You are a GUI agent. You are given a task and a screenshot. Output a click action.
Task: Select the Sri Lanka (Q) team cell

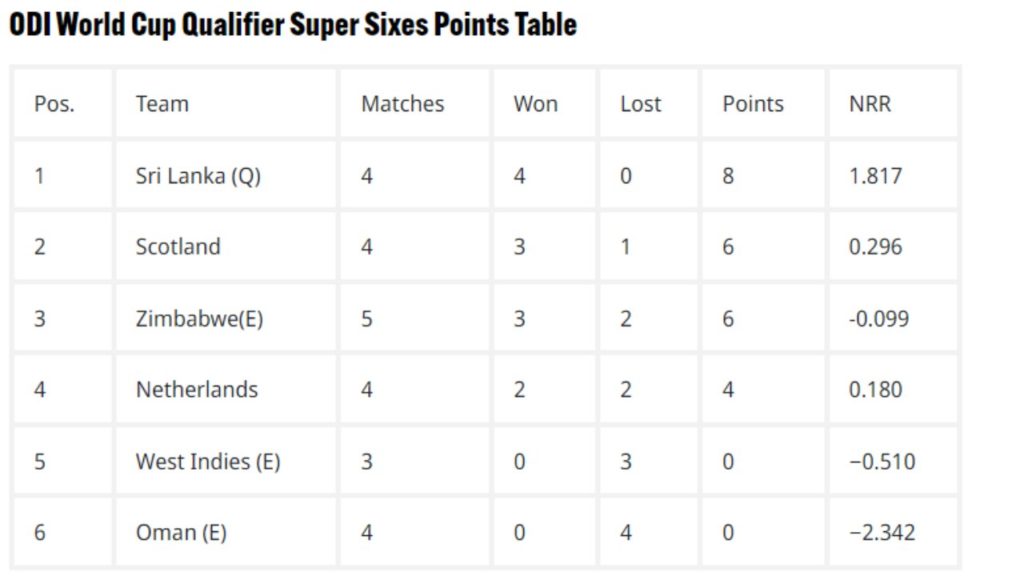point(198,176)
